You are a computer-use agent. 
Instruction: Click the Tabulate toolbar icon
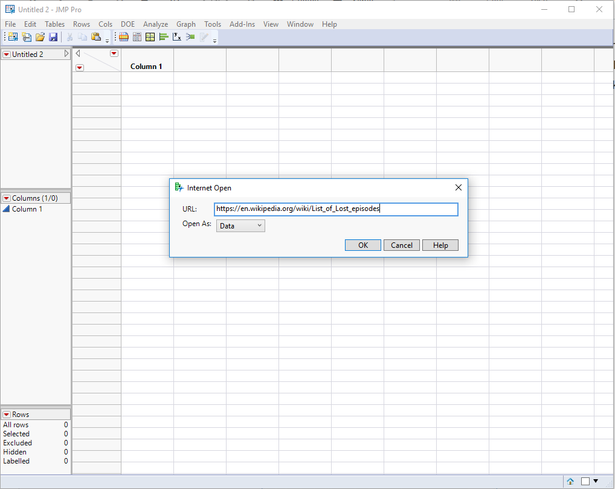(137, 37)
